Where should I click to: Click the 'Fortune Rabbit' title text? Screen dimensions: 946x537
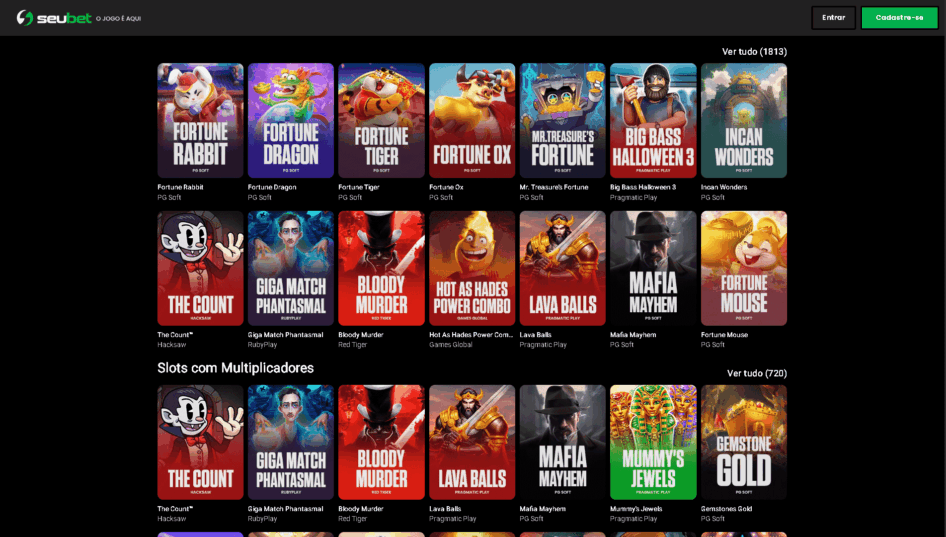pos(180,187)
